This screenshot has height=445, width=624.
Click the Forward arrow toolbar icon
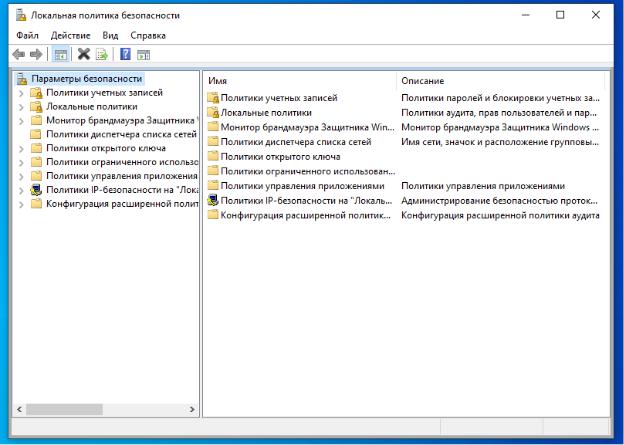coord(36,54)
